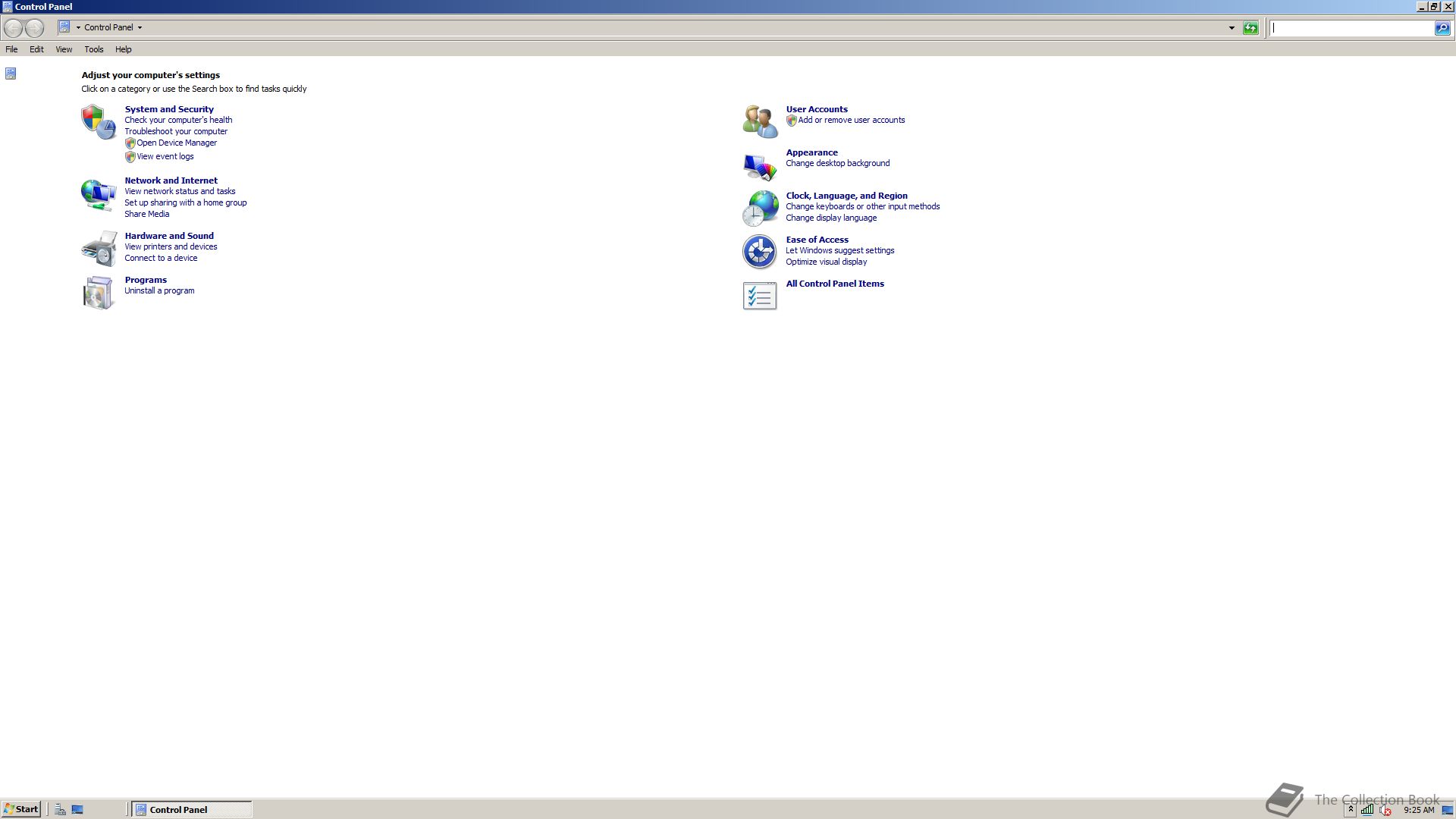Click the Control Panel breadcrumb text
Image resolution: width=1456 pixels, height=819 pixels.
[108, 27]
